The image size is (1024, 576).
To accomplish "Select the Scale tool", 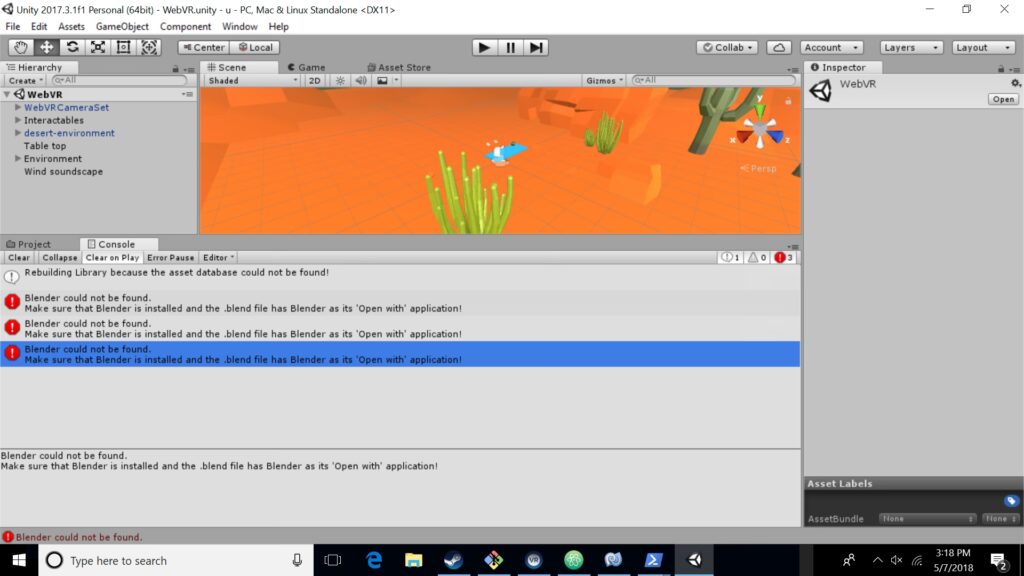I will [98, 47].
